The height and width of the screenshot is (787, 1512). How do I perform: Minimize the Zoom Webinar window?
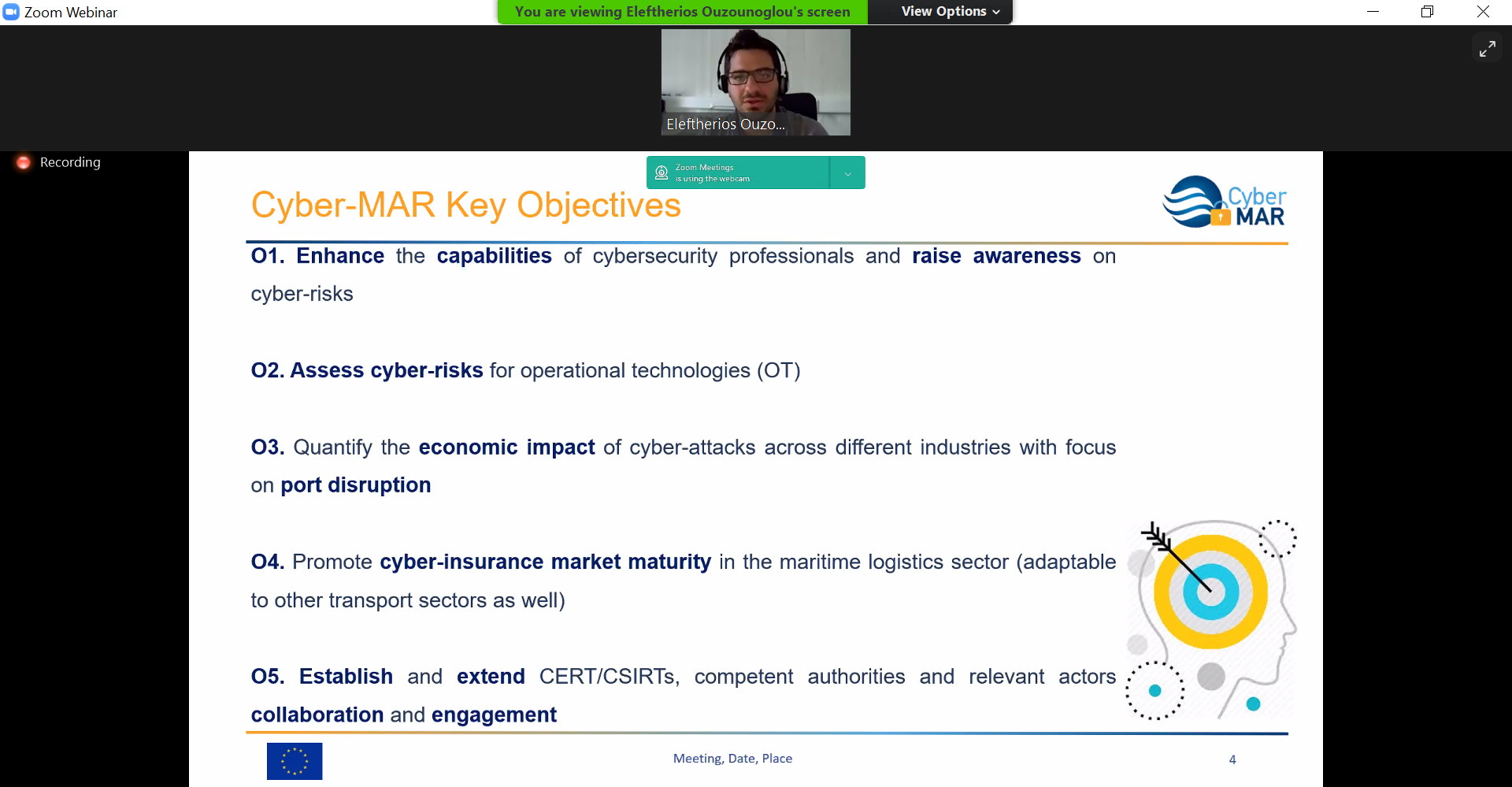point(1373,12)
